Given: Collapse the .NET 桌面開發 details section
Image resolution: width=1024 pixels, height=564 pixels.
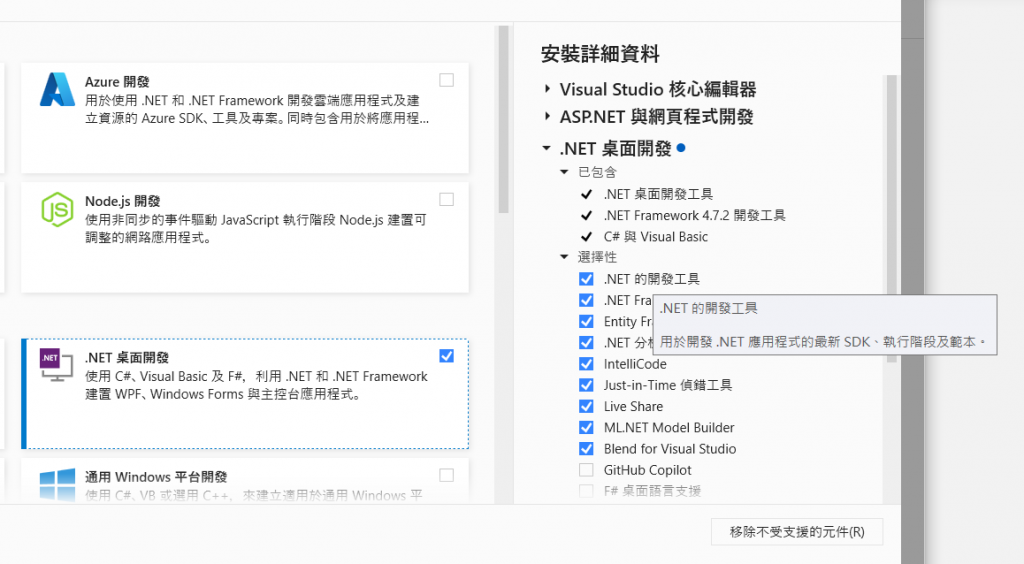Looking at the screenshot, I should click(x=547, y=148).
